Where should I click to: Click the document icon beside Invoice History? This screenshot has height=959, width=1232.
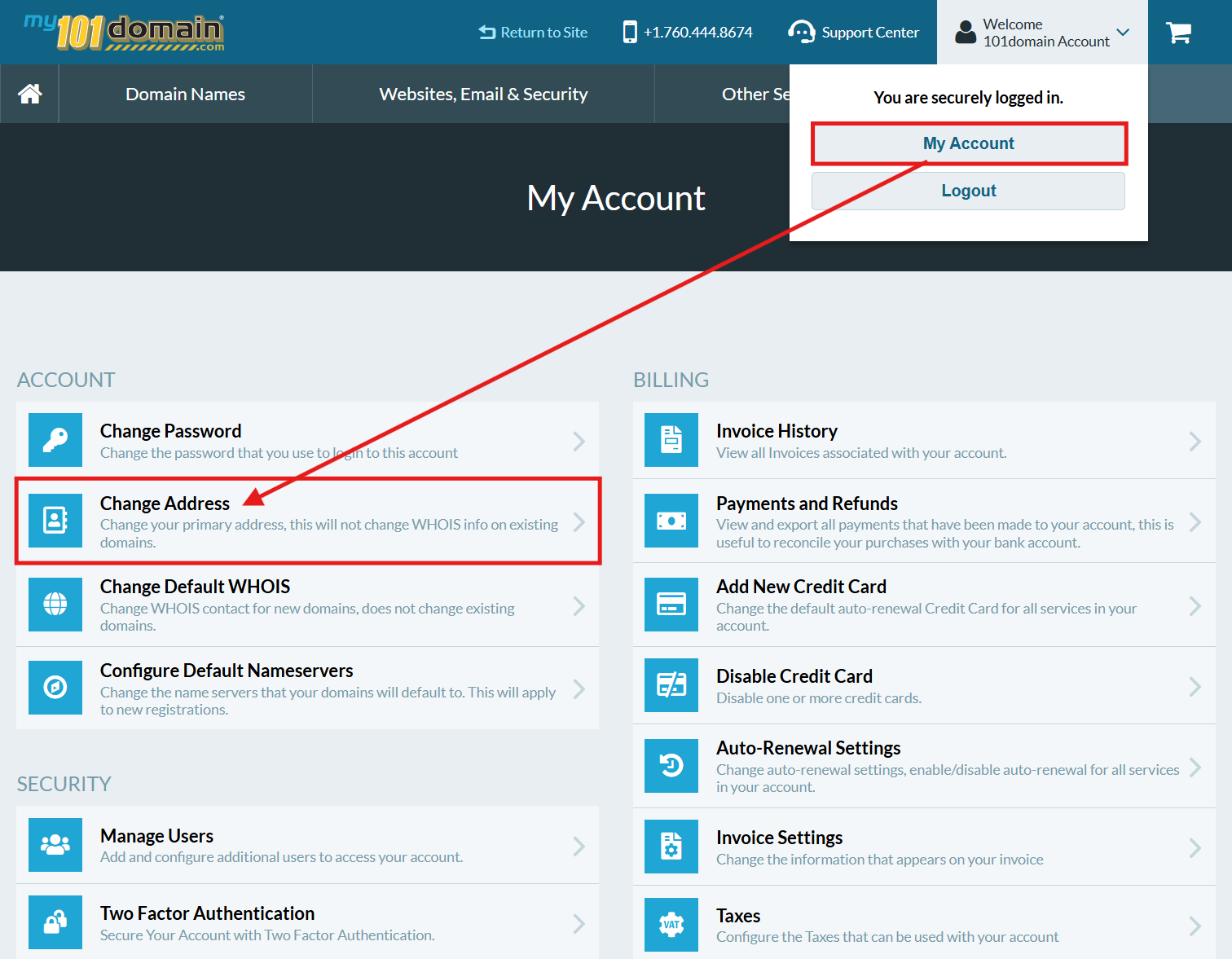click(x=671, y=440)
